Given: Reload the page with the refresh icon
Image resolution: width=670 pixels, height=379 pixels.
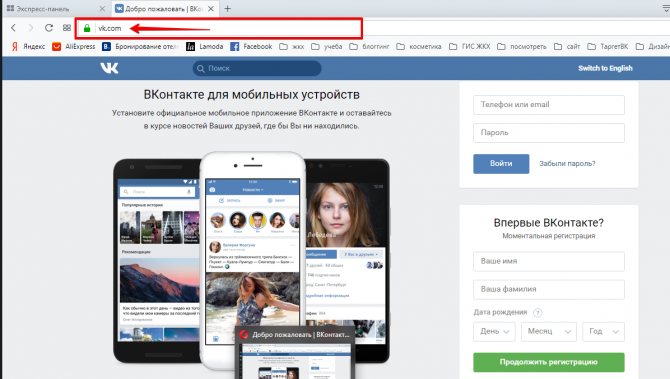Looking at the screenshot, I should (x=49, y=28).
